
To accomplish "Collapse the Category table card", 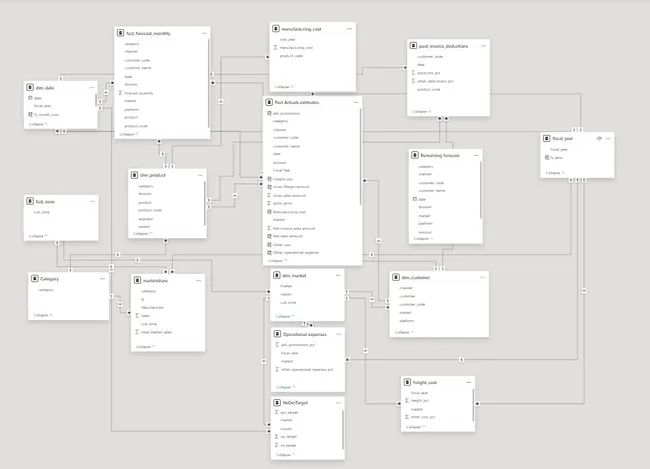I will point(43,315).
